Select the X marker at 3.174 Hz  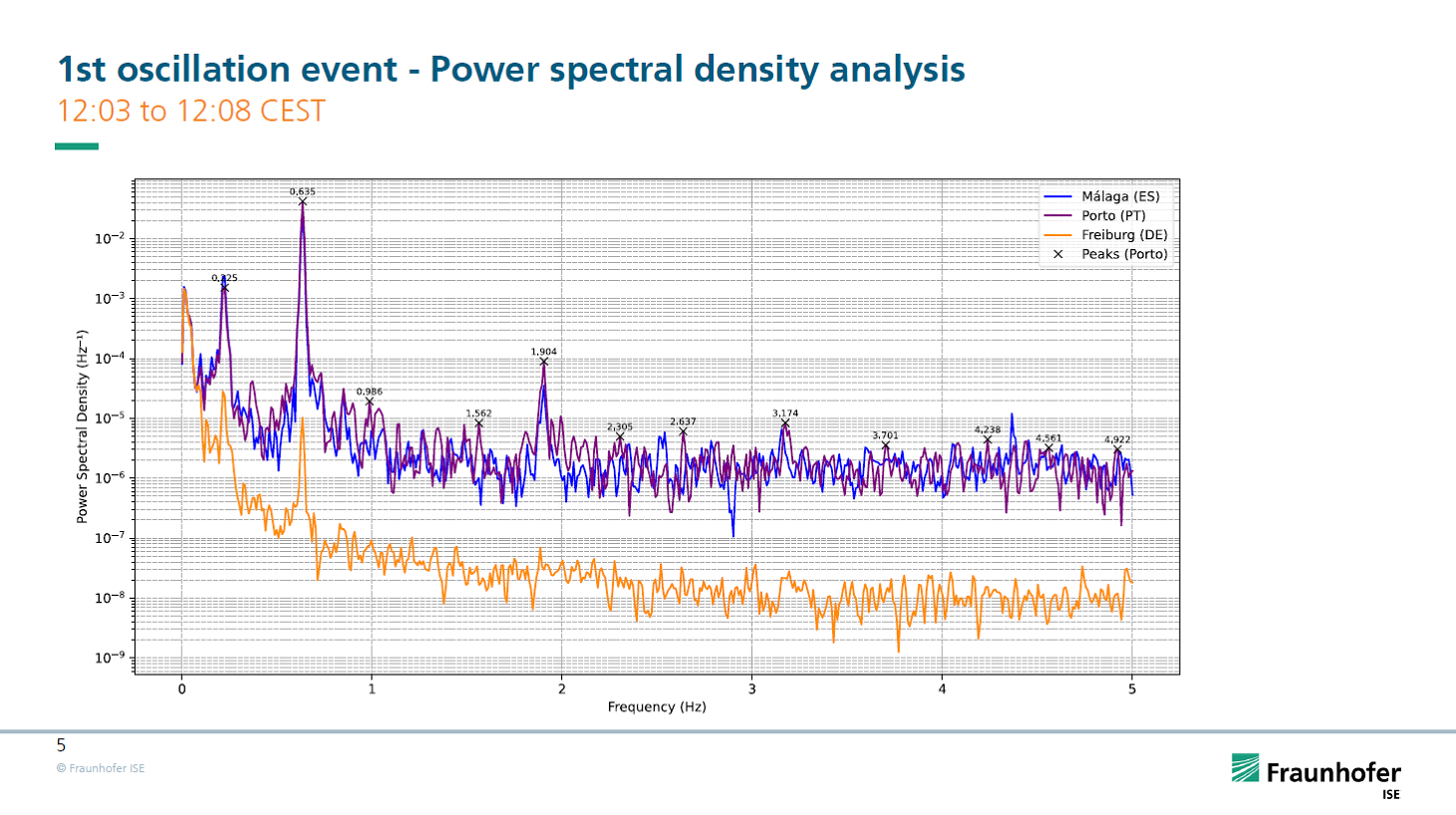point(785,423)
